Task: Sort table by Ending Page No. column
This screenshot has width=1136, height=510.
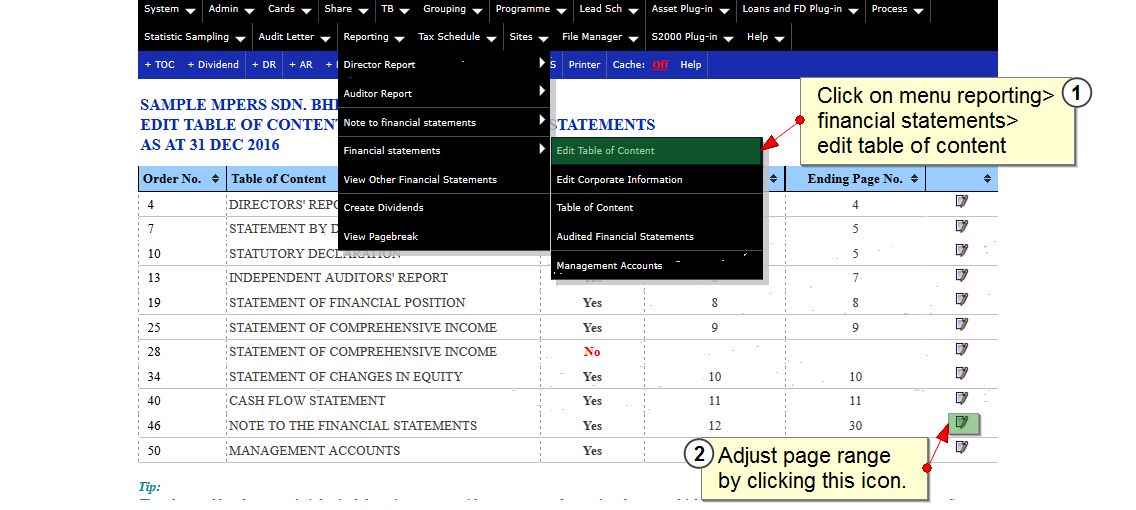Action: 855,179
